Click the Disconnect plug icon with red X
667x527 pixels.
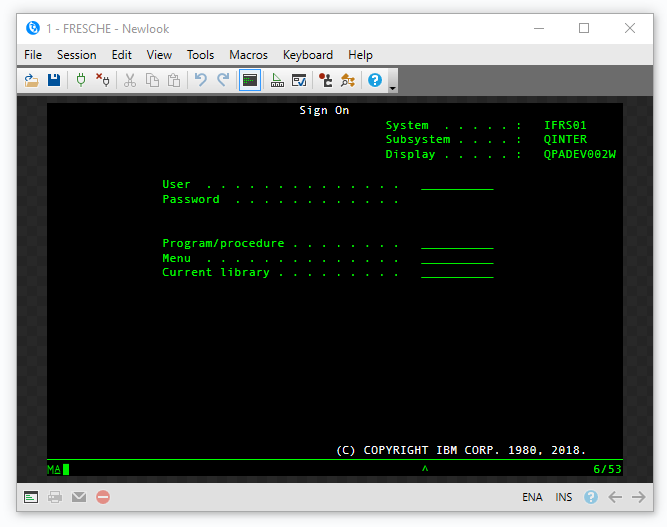[x=103, y=80]
